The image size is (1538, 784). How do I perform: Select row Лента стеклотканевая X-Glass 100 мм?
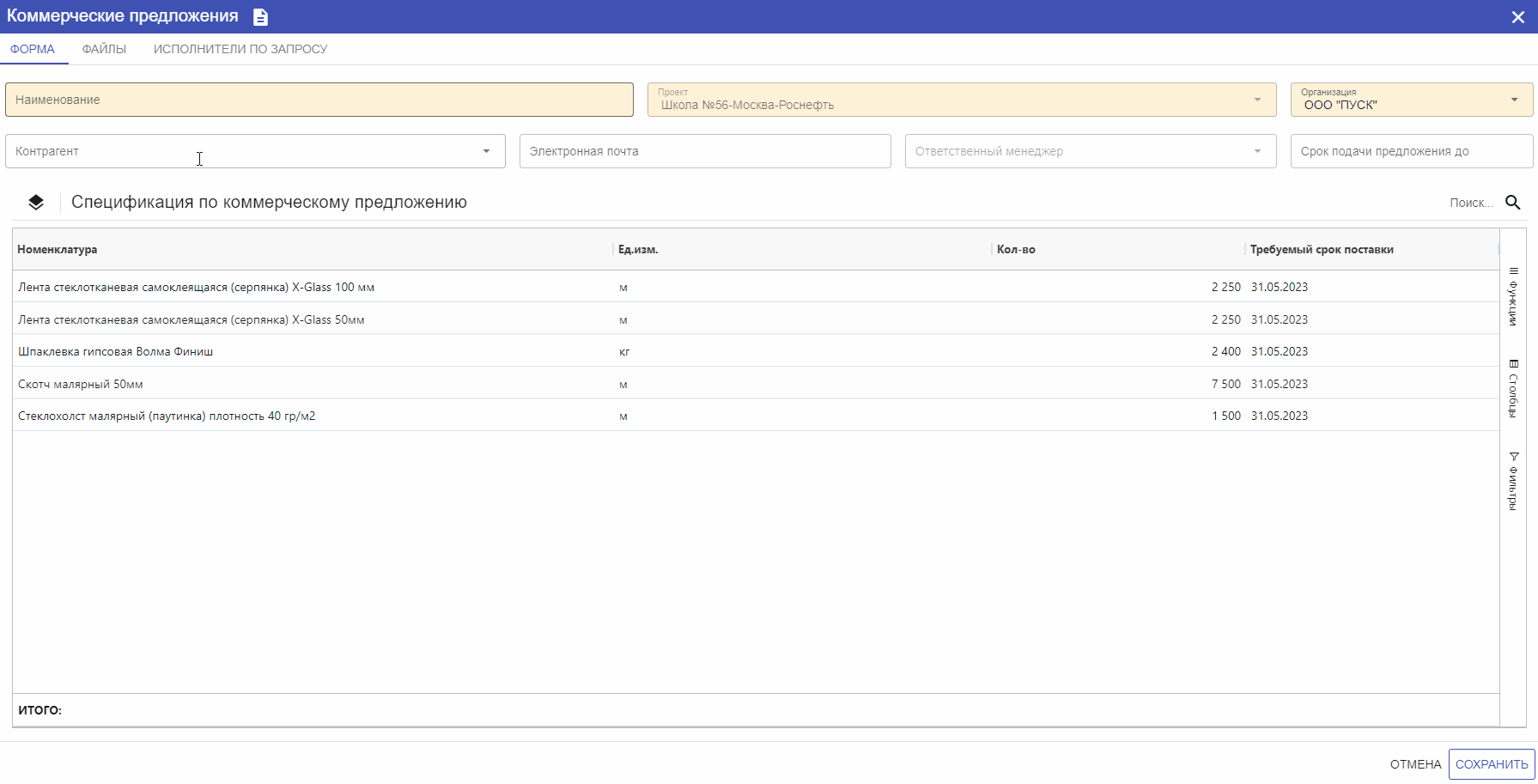point(756,287)
